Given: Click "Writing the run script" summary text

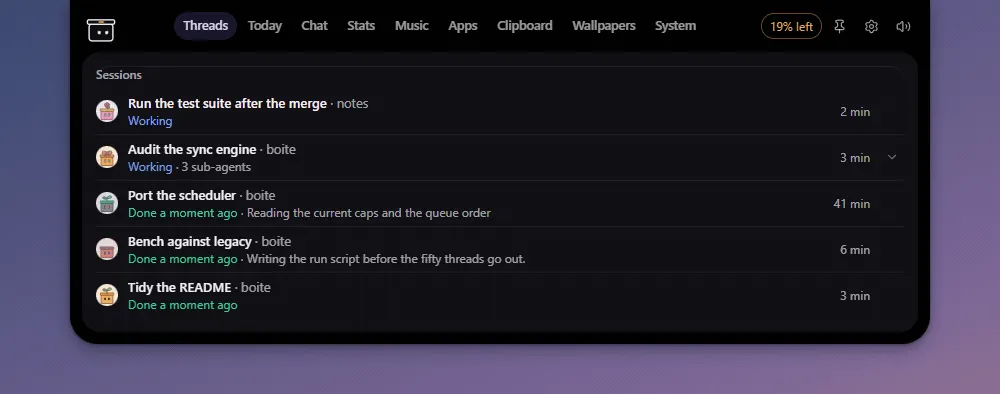Looking at the screenshot, I should 386,259.
